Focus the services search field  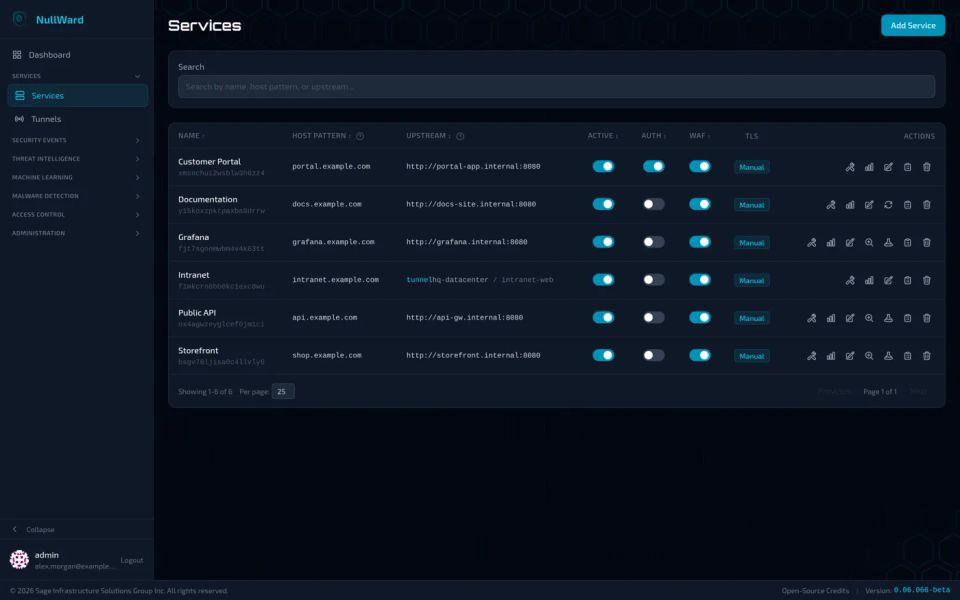(x=556, y=86)
